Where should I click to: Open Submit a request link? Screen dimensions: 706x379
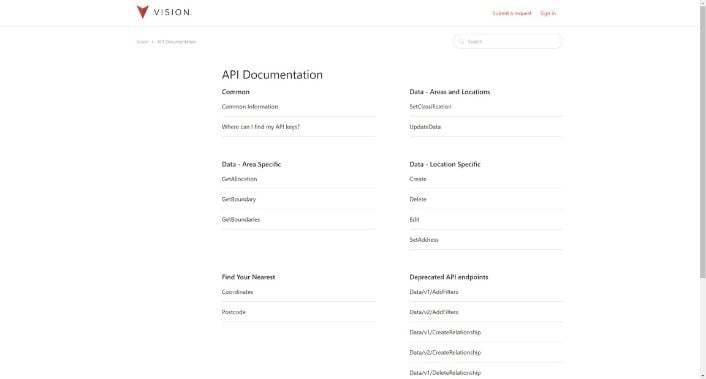(x=511, y=14)
